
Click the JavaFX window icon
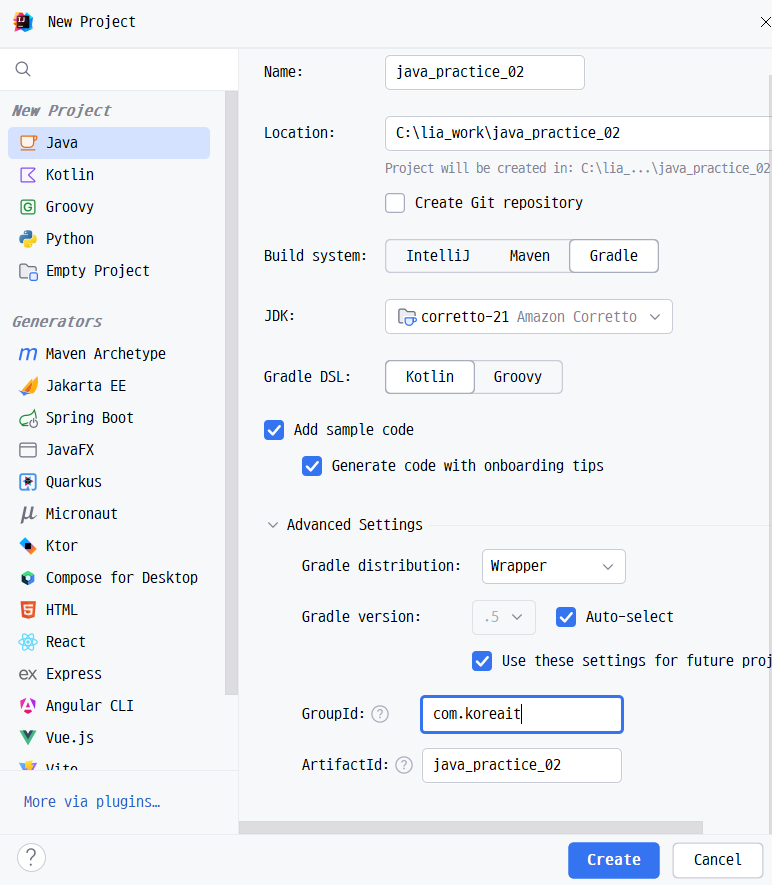coord(28,450)
